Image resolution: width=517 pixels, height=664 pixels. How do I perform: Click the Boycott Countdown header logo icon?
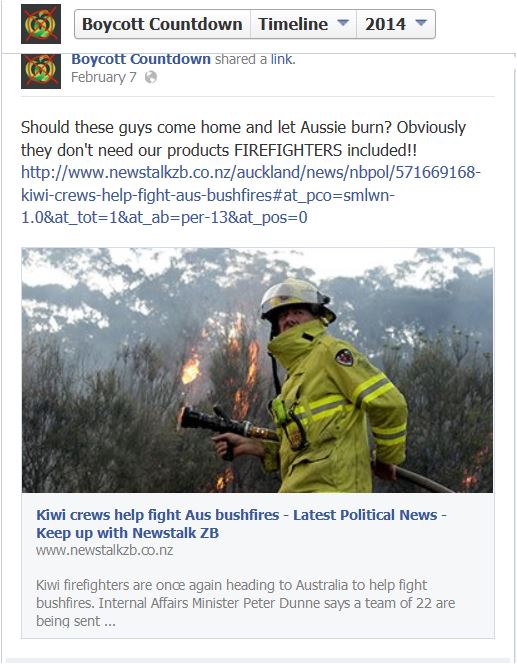tap(41, 24)
